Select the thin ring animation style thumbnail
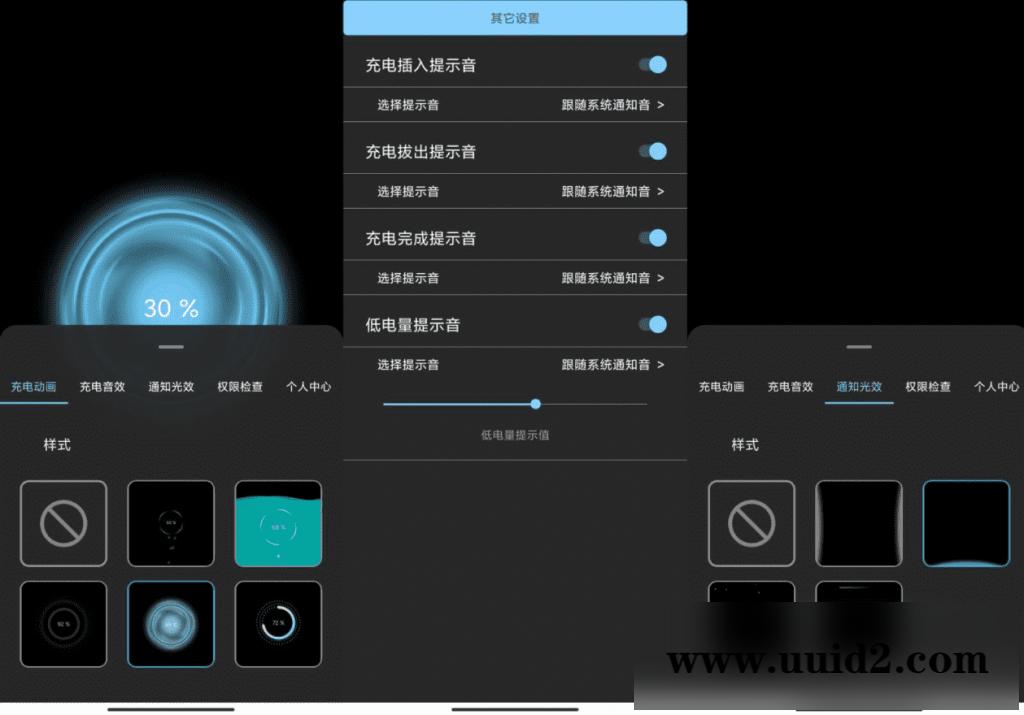 (170, 523)
